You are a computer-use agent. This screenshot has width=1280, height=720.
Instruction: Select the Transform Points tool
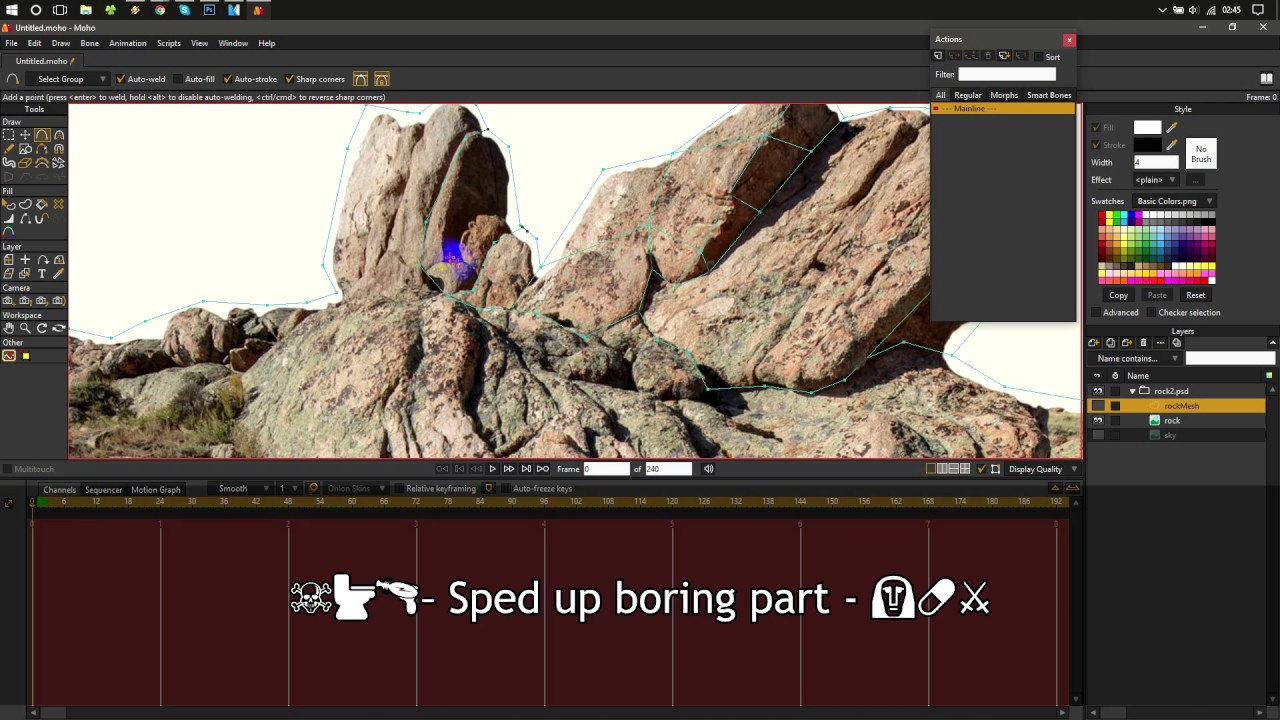pos(25,134)
